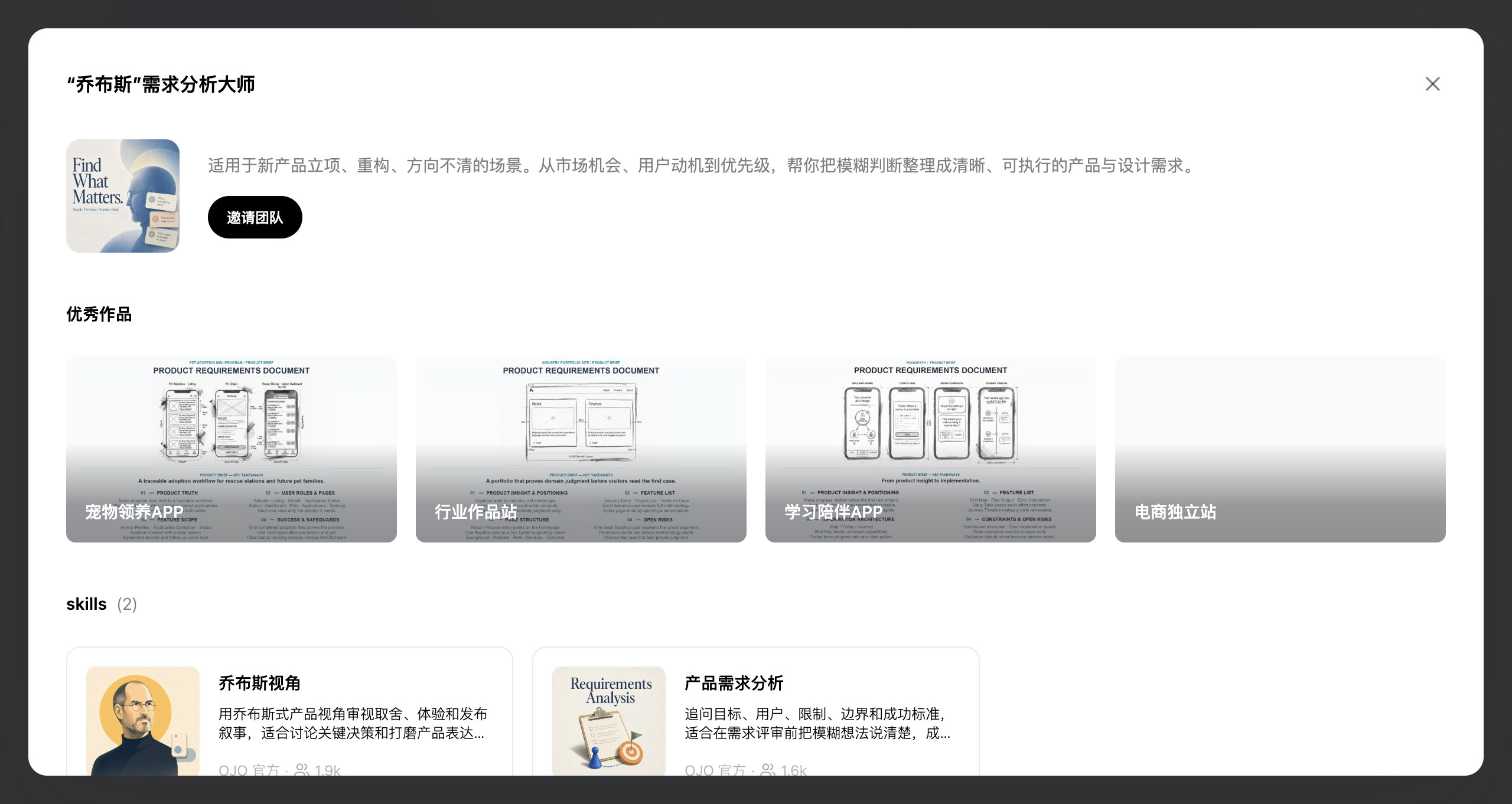
Task: Click the Steve Jobs portrait skill thumbnail
Action: 143,721
